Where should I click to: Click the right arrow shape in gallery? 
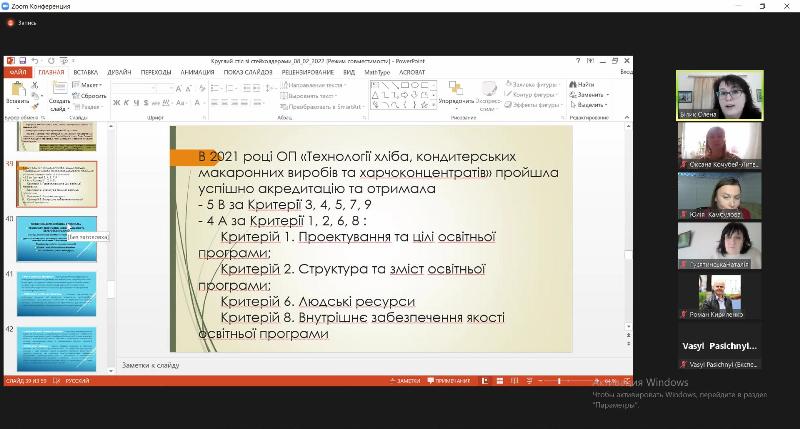click(405, 95)
